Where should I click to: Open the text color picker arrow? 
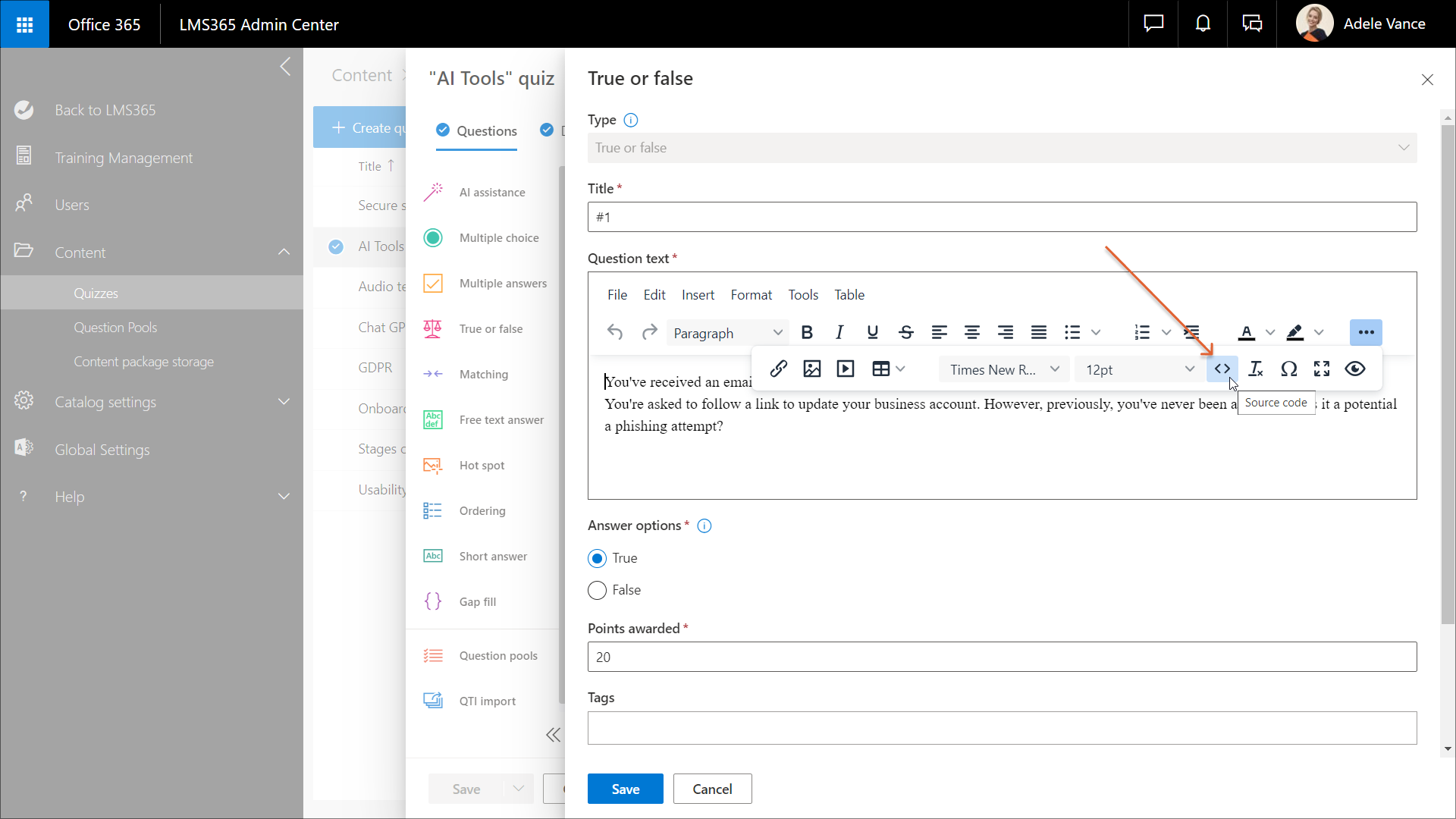[x=1270, y=333]
